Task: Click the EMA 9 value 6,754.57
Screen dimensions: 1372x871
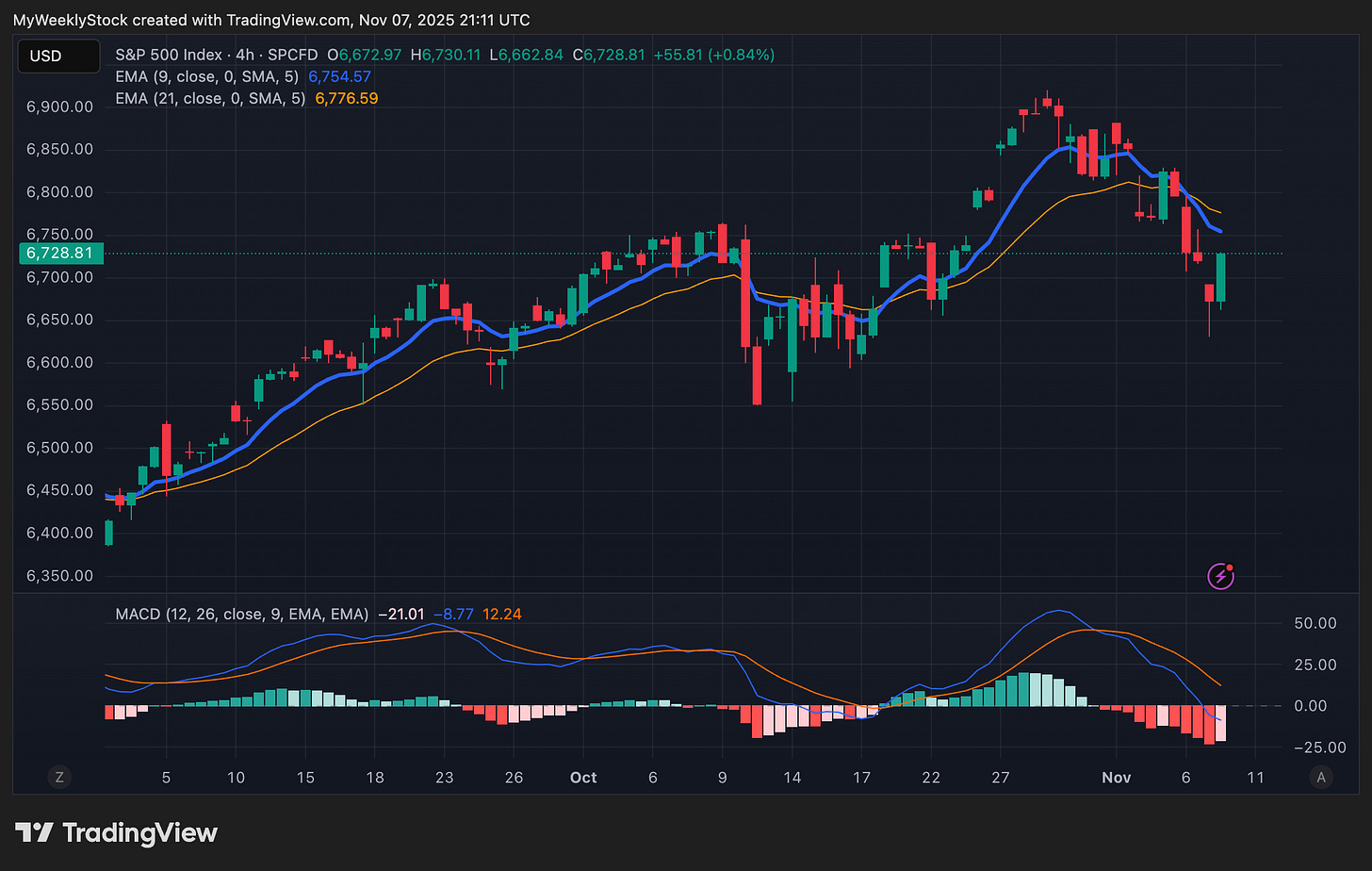Action: click(x=339, y=76)
